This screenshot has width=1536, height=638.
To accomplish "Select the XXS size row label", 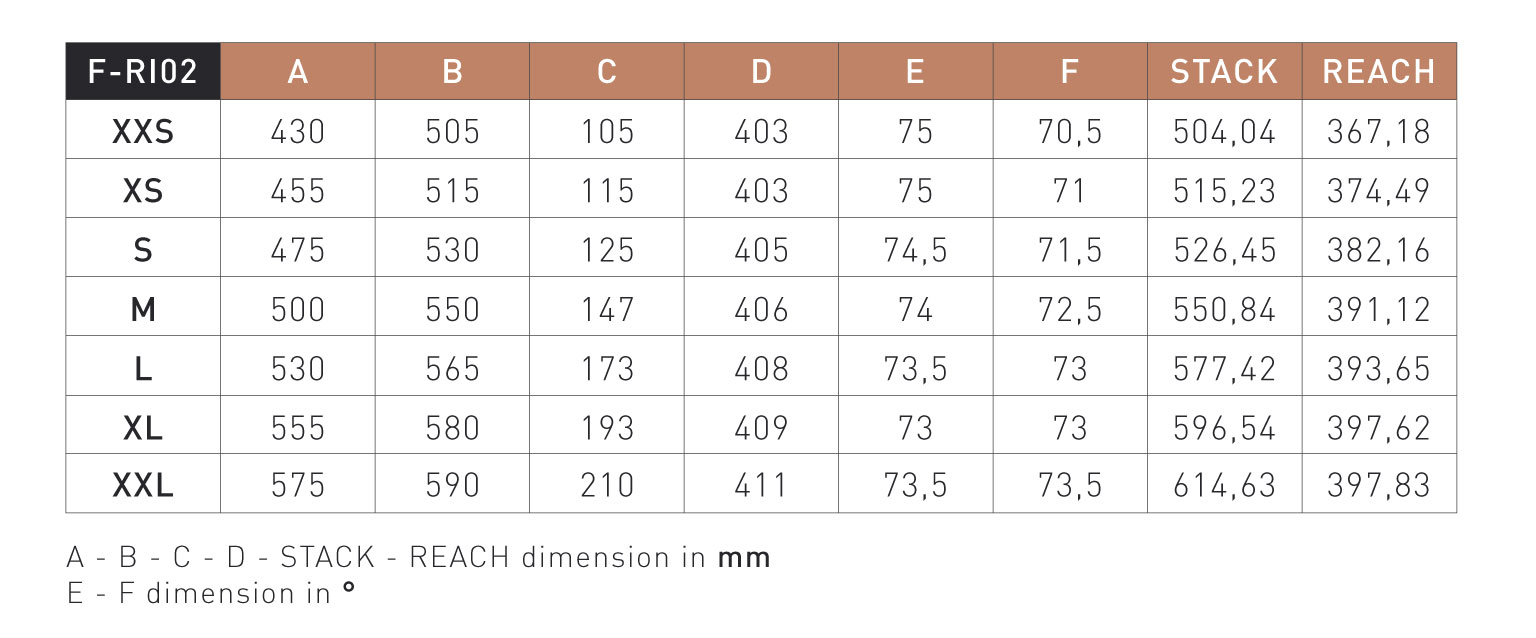I will click(143, 131).
